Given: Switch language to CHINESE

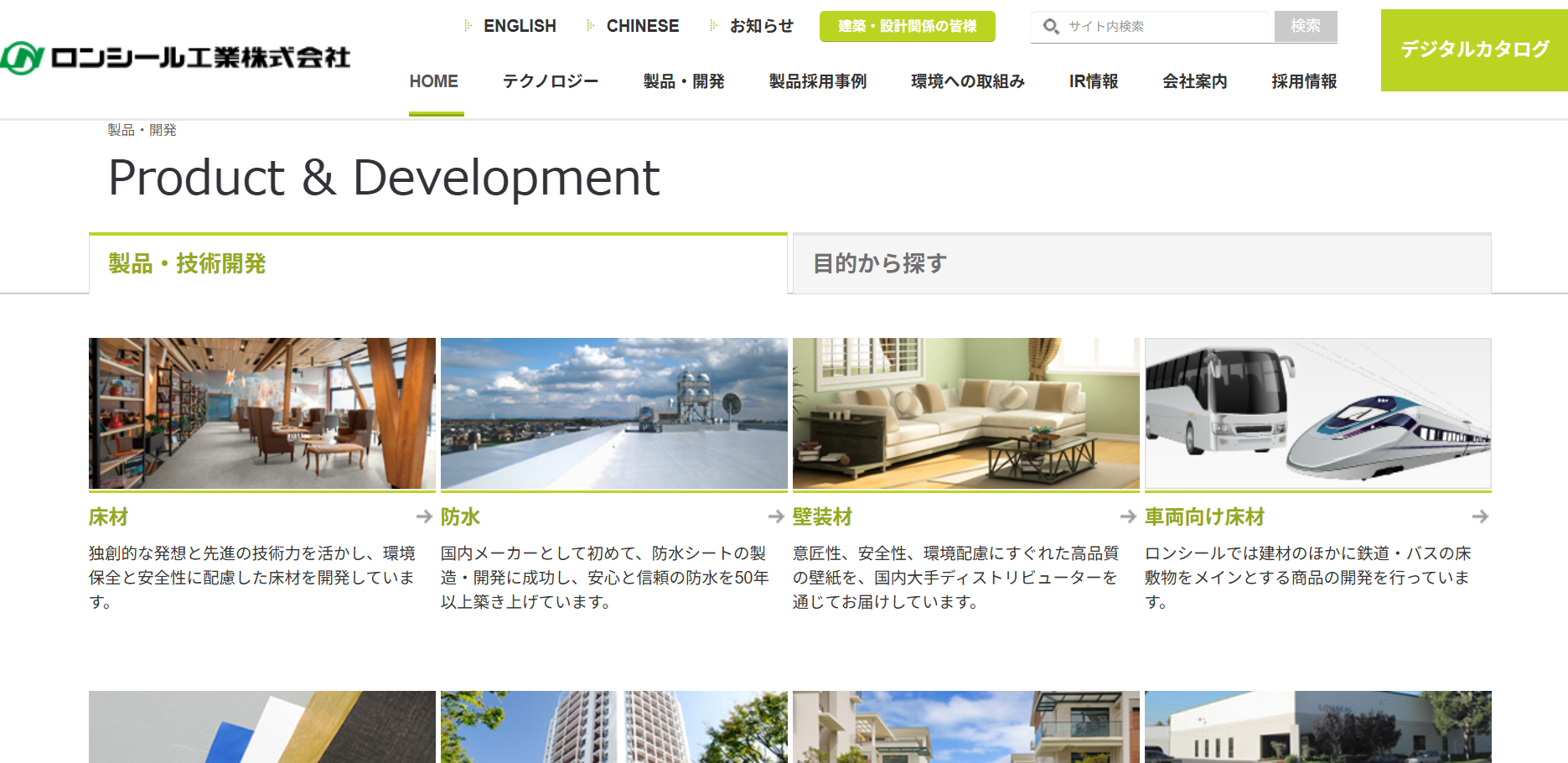Looking at the screenshot, I should [643, 26].
